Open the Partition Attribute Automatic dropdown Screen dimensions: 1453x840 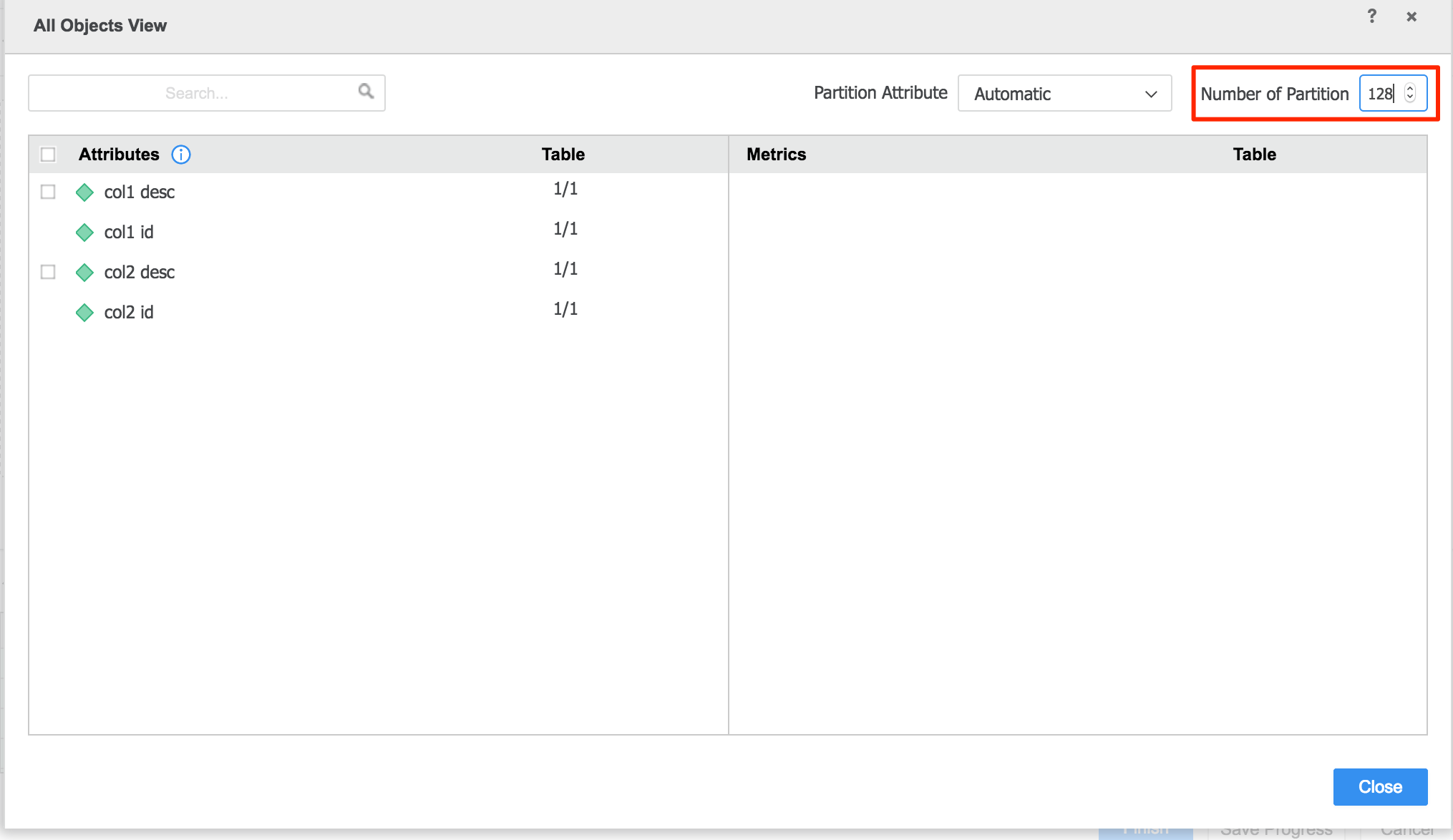(x=1064, y=94)
